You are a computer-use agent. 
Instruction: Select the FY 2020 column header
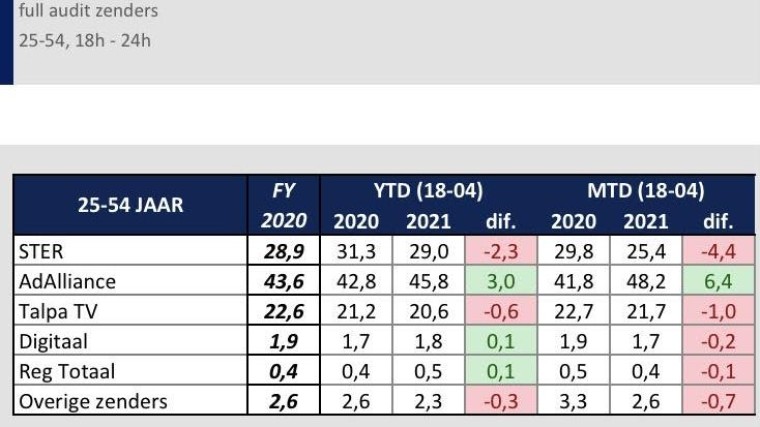coord(284,205)
